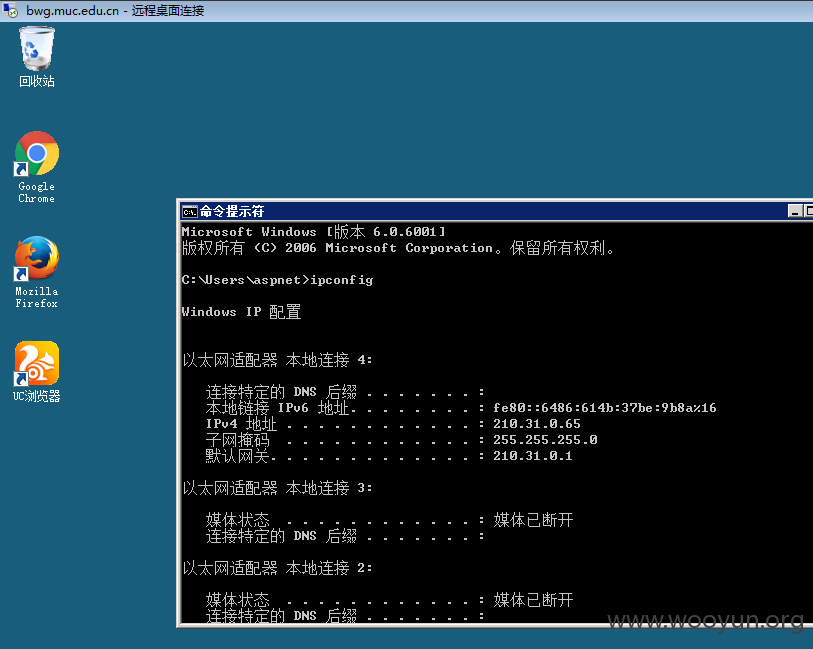This screenshot has height=649, width=813.
Task: Click the remote desktop connection title icon
Action: (10, 10)
